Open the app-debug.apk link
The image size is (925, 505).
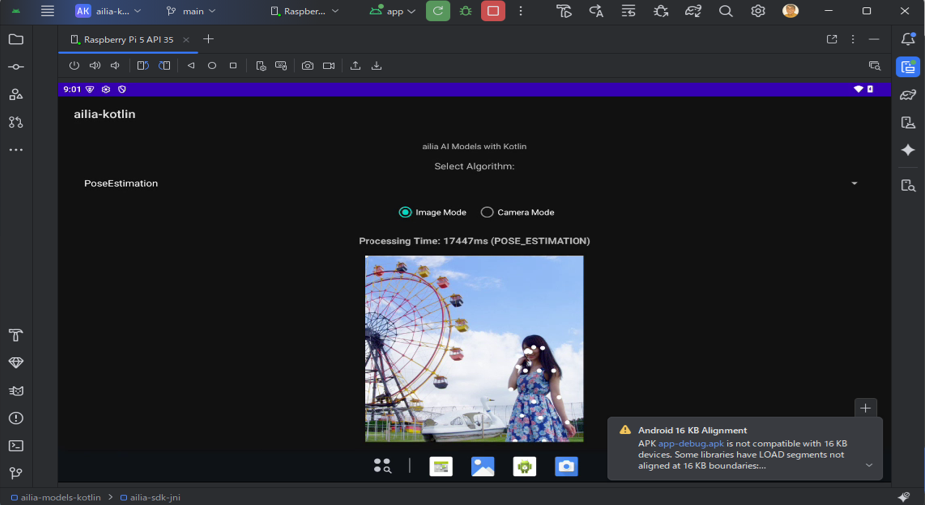(690, 443)
